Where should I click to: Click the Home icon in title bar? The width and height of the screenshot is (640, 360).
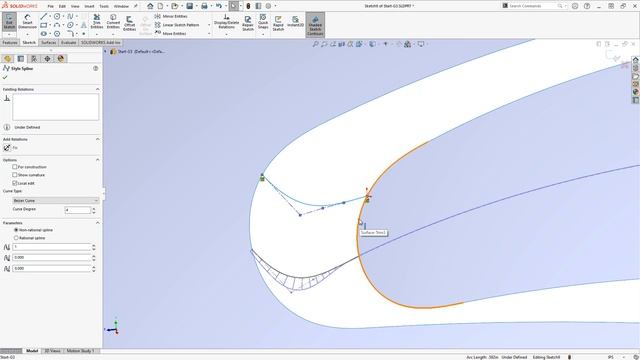point(150,6)
